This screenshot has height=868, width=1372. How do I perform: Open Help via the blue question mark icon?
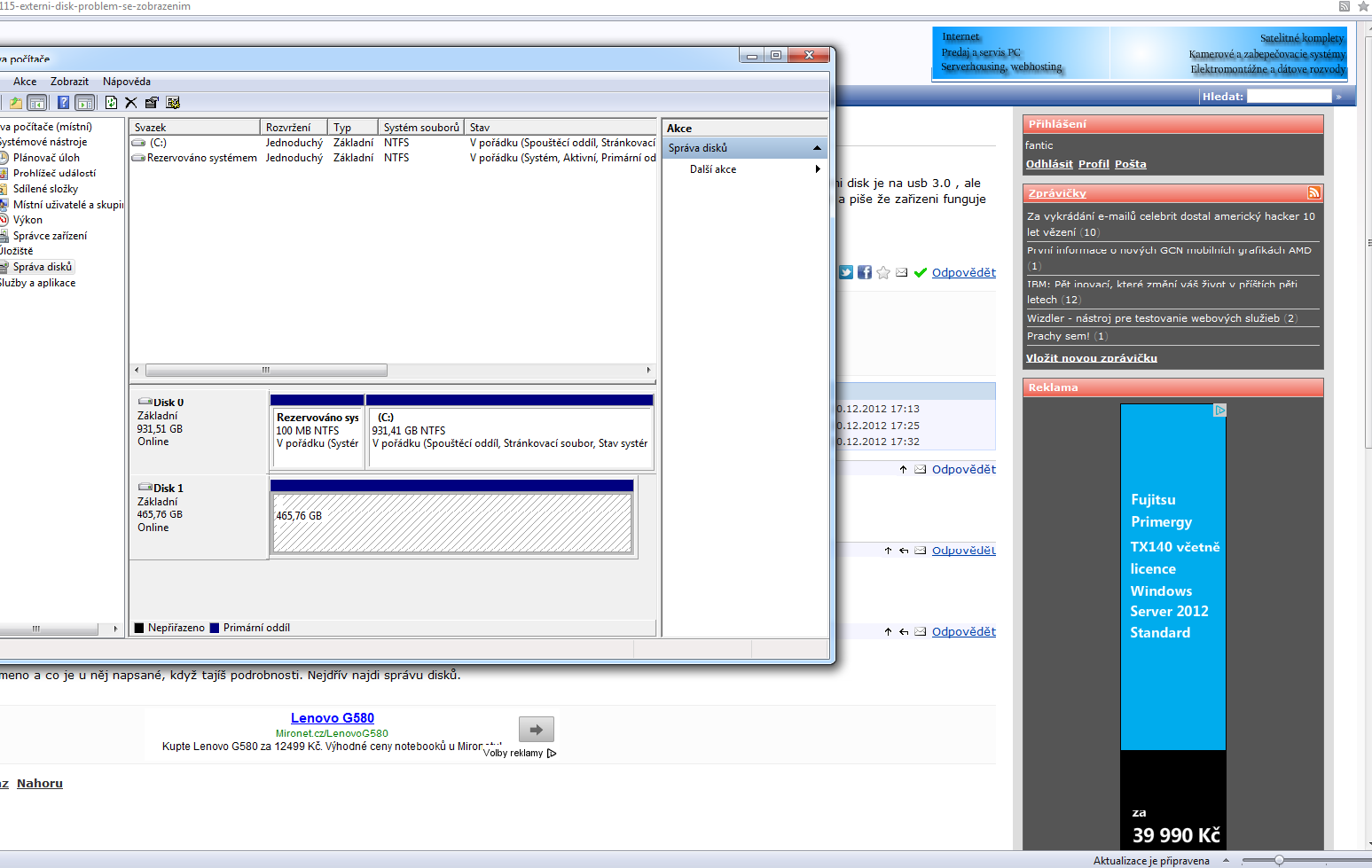(x=63, y=103)
